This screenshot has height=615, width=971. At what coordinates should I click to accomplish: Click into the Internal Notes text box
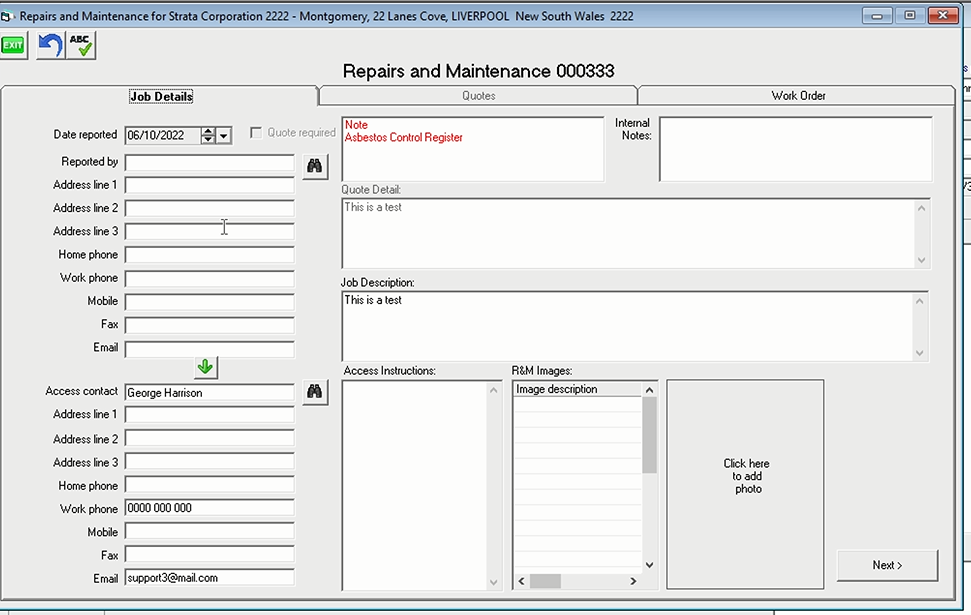pyautogui.click(x=795, y=149)
